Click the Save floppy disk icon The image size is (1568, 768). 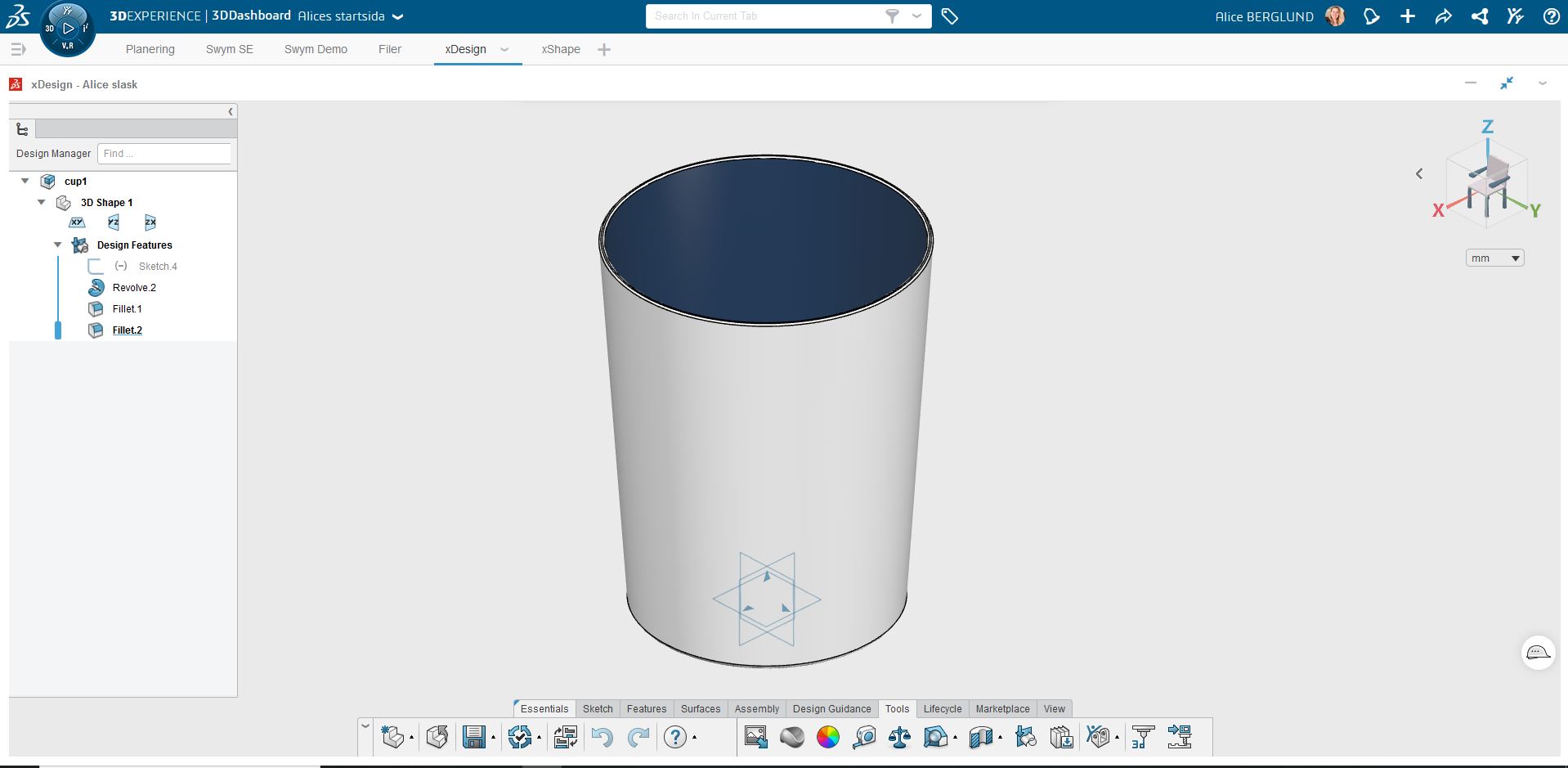click(473, 737)
